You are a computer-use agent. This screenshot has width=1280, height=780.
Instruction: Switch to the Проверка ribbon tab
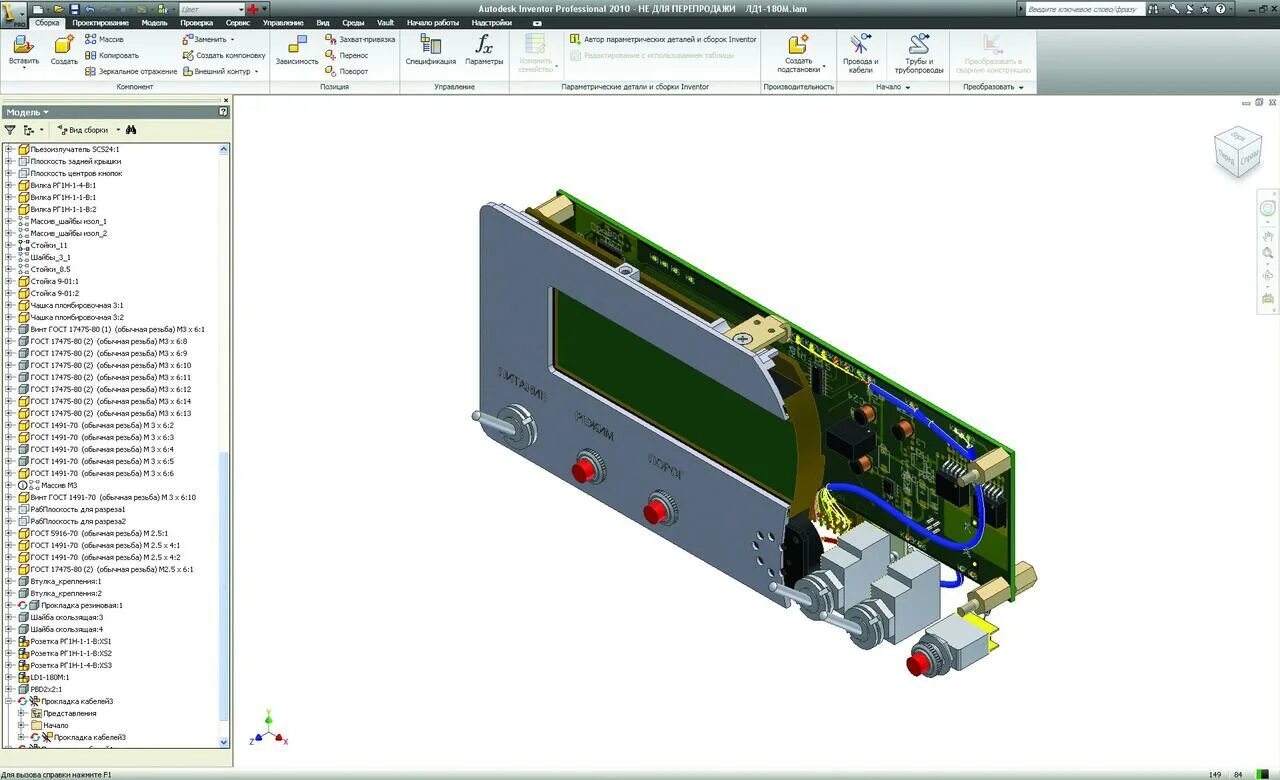(196, 22)
